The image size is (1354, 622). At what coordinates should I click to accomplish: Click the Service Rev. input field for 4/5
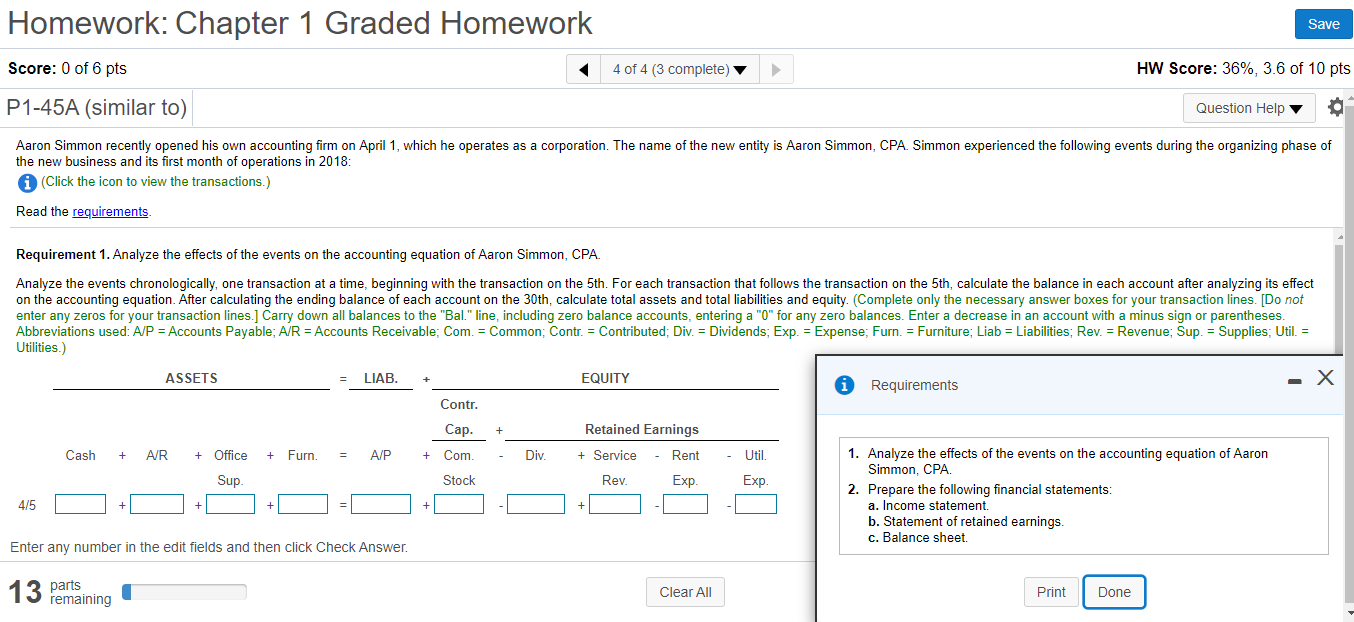click(x=615, y=505)
